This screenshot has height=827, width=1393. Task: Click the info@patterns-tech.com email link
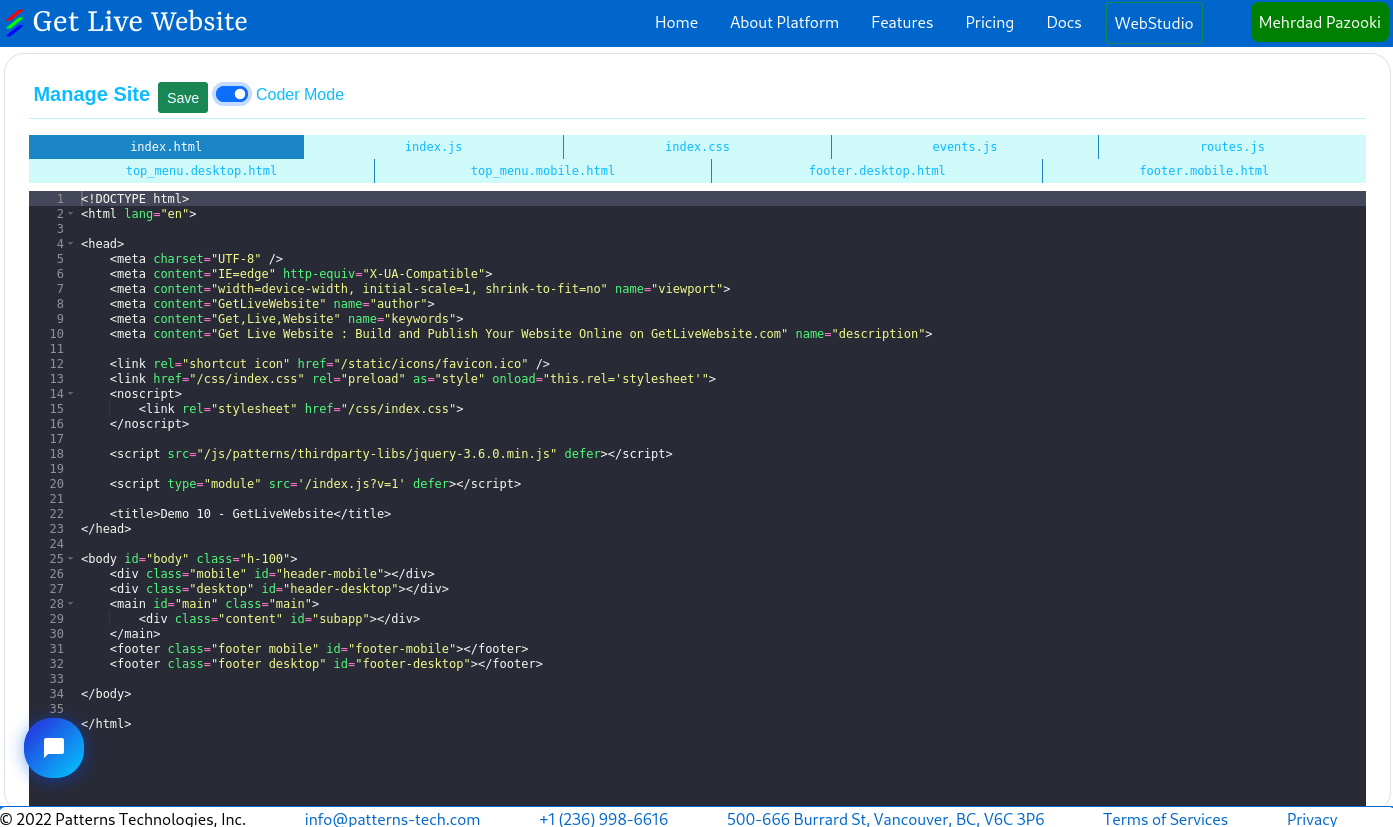coord(392,819)
